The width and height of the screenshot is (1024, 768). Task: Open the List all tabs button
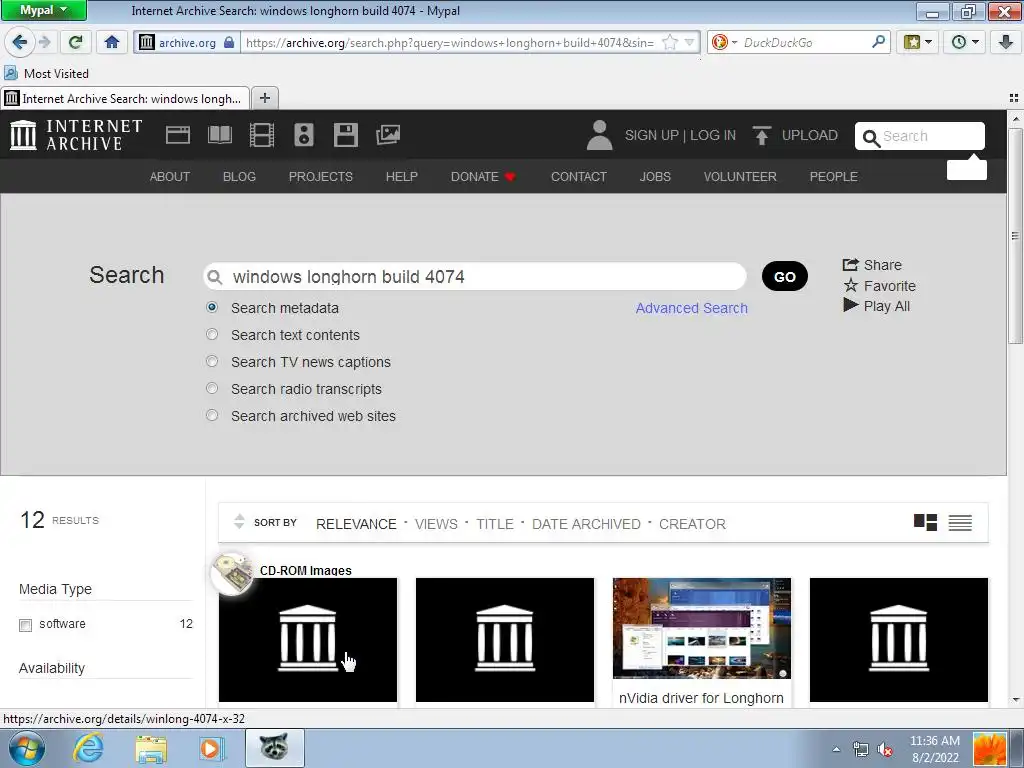[1014, 98]
